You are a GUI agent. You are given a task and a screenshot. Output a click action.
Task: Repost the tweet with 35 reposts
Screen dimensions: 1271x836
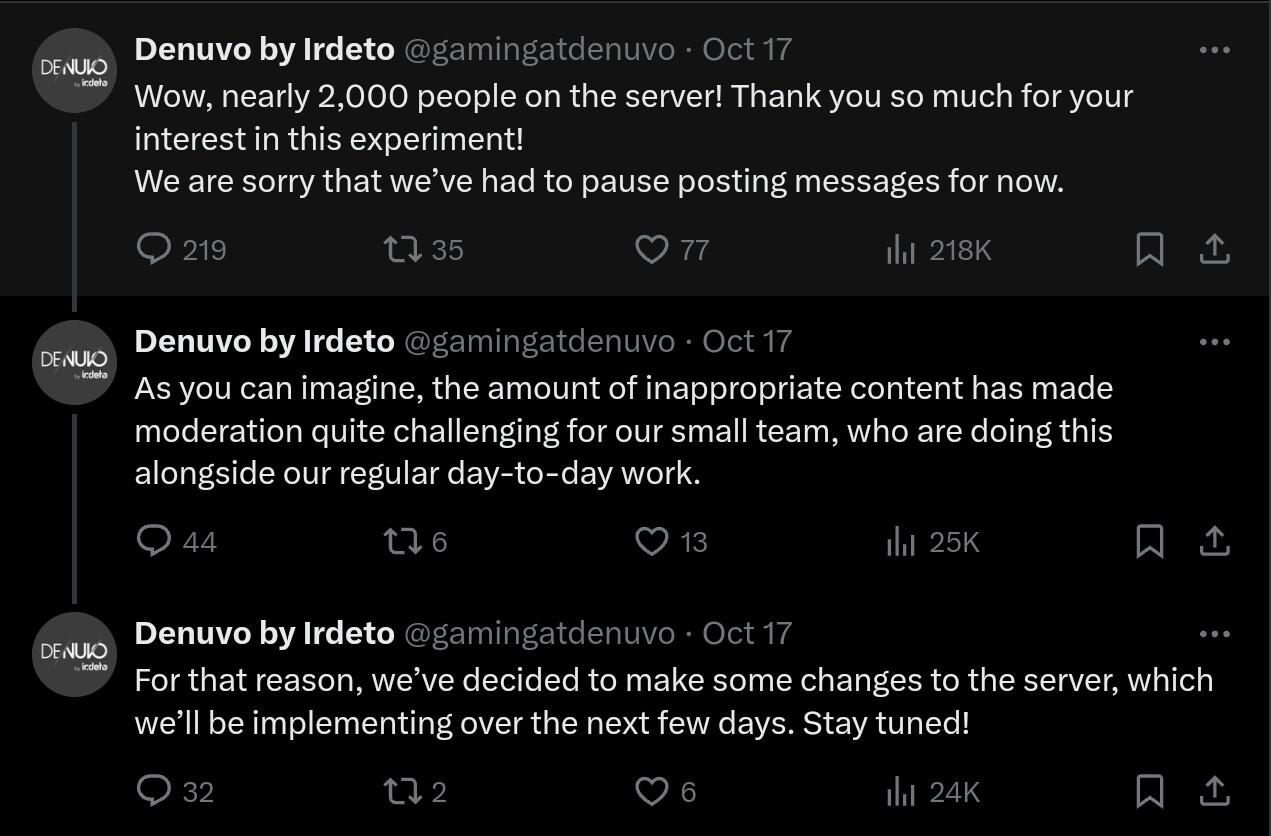401,249
